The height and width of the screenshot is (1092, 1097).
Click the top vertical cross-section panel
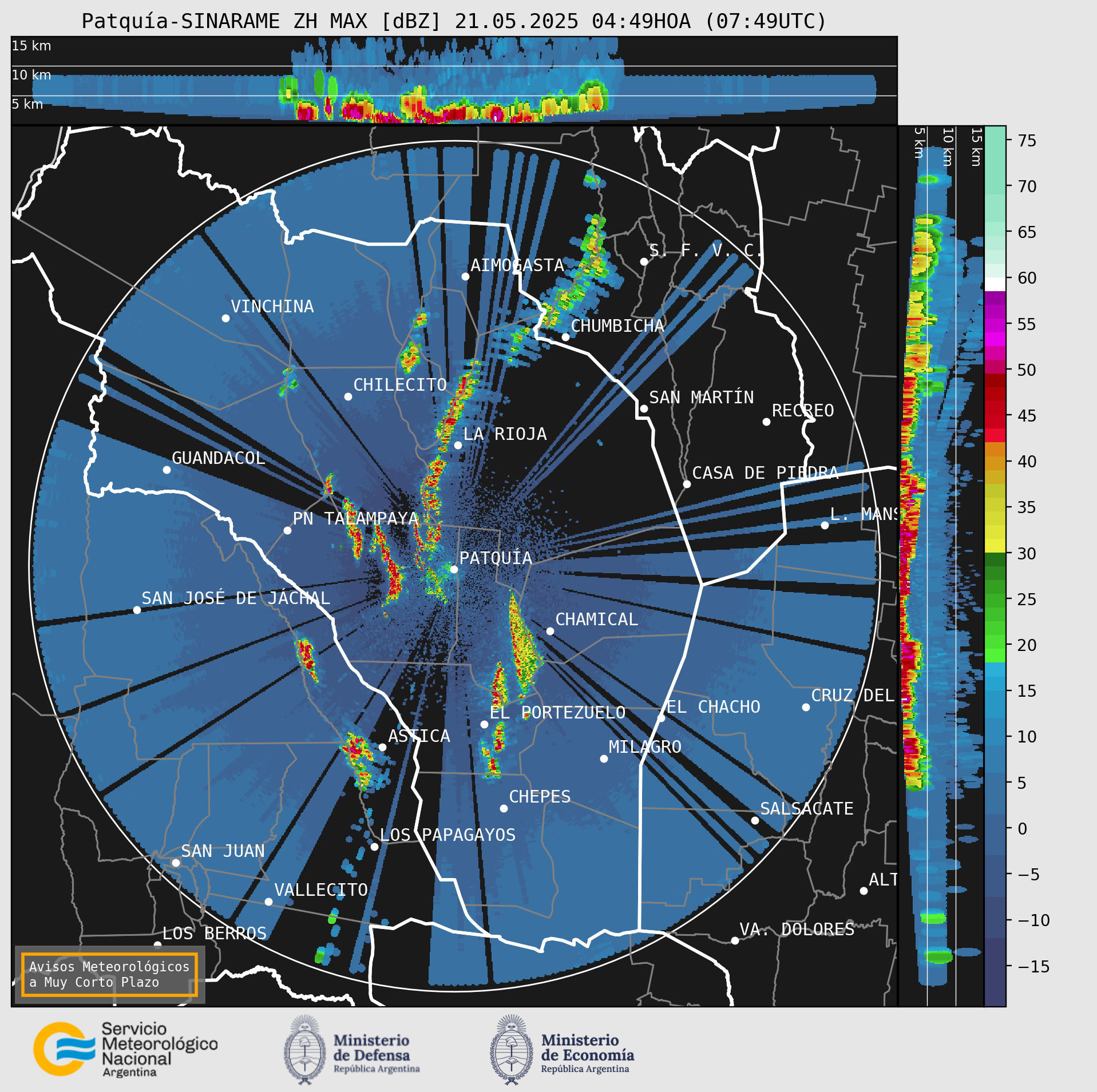pos(454,81)
